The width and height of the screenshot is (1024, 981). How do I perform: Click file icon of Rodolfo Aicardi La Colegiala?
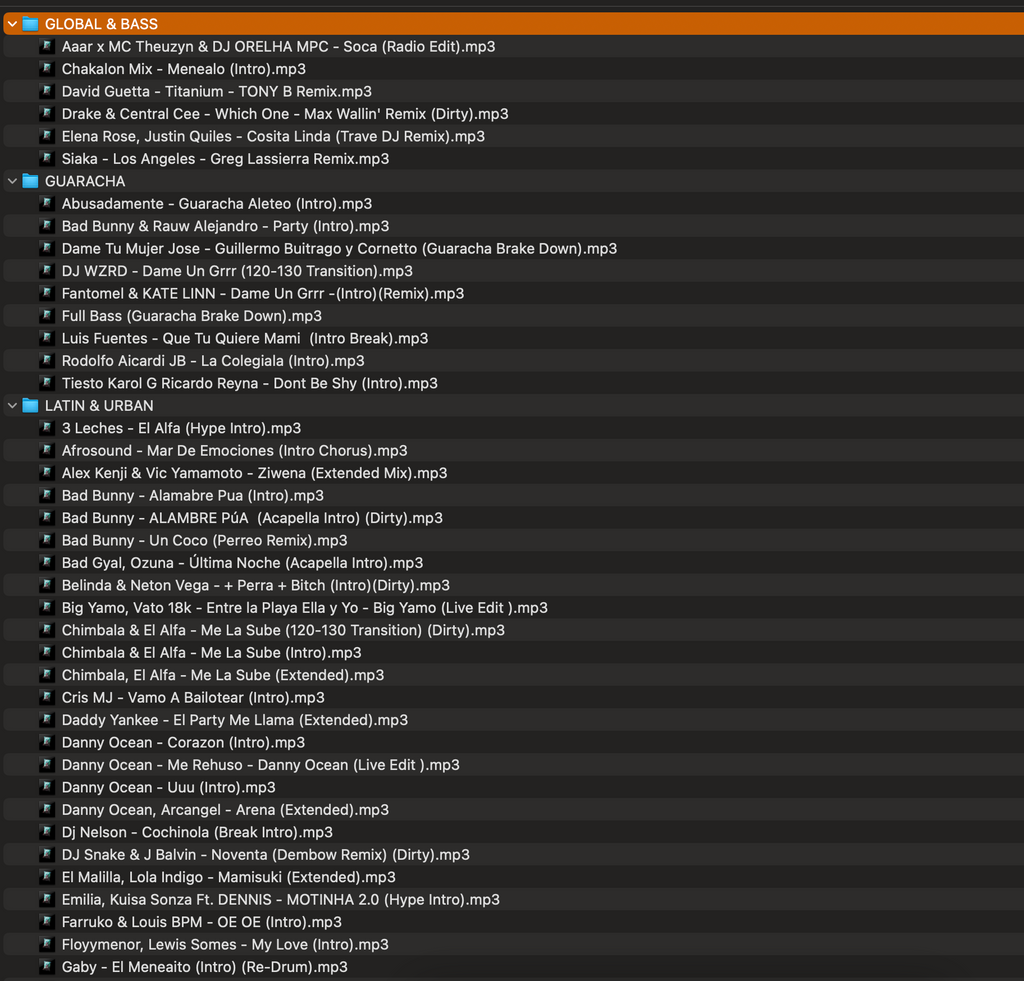(x=46, y=361)
